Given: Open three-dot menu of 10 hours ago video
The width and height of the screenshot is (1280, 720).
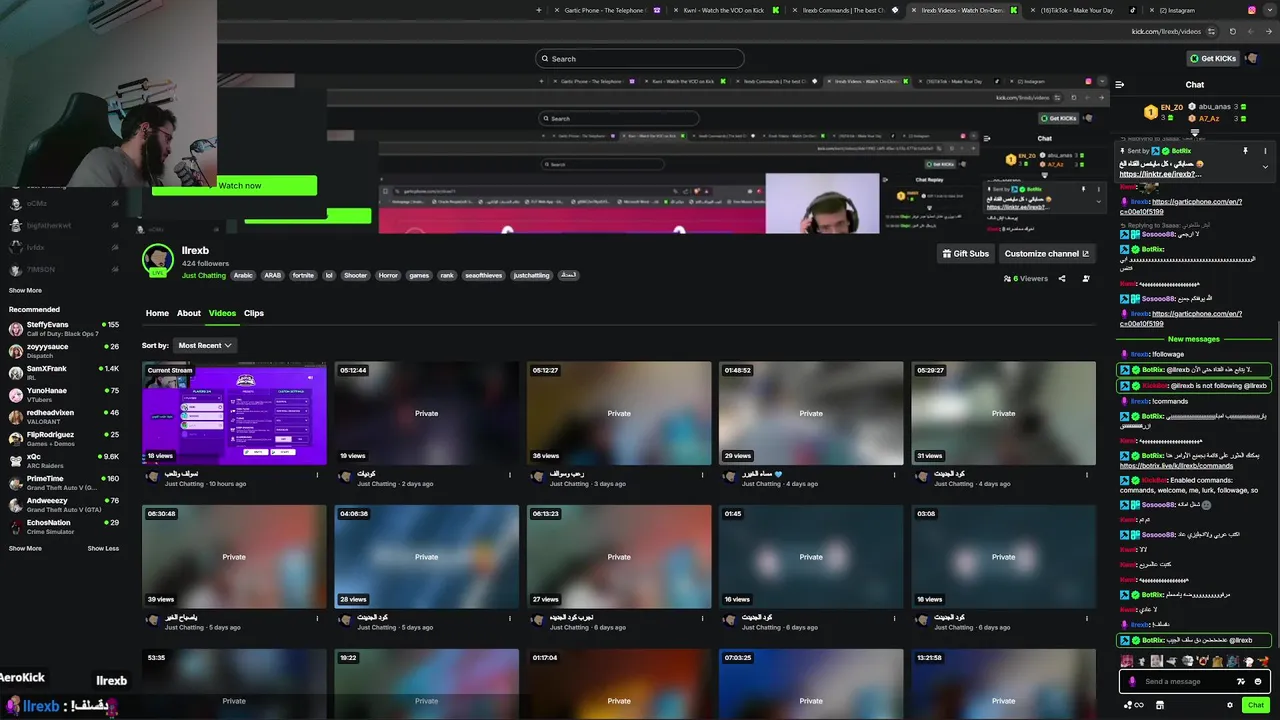Looking at the screenshot, I should coord(318,474).
